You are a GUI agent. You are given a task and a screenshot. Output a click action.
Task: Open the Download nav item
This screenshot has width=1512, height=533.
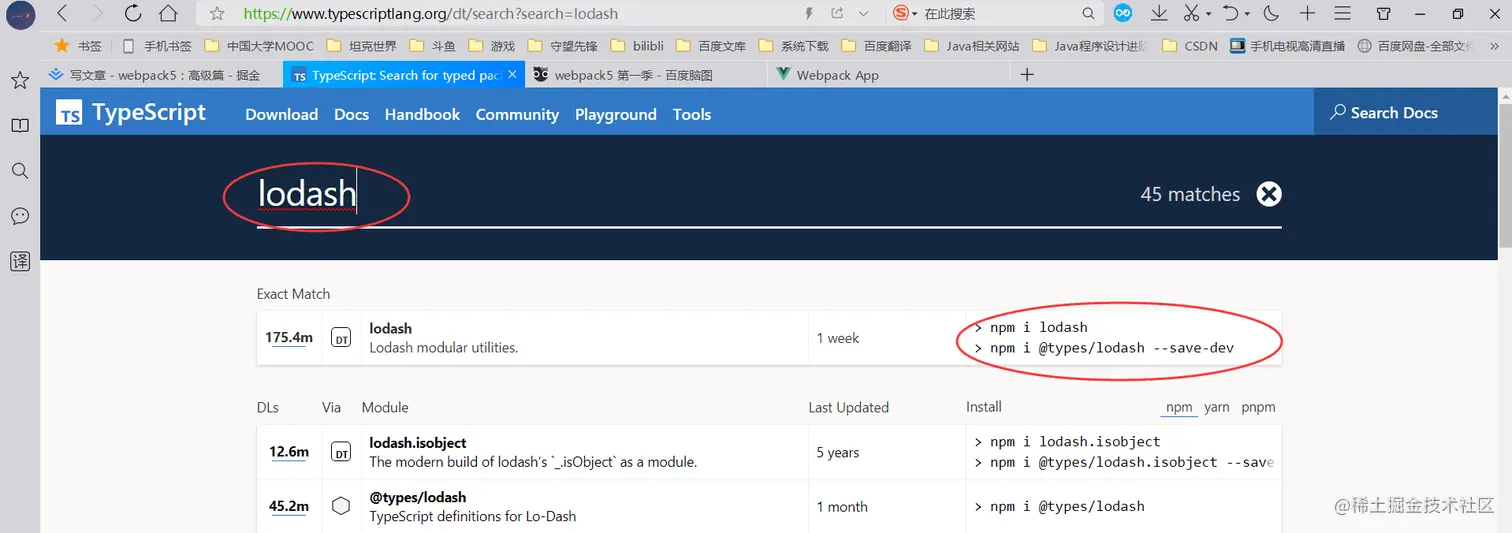(x=282, y=114)
